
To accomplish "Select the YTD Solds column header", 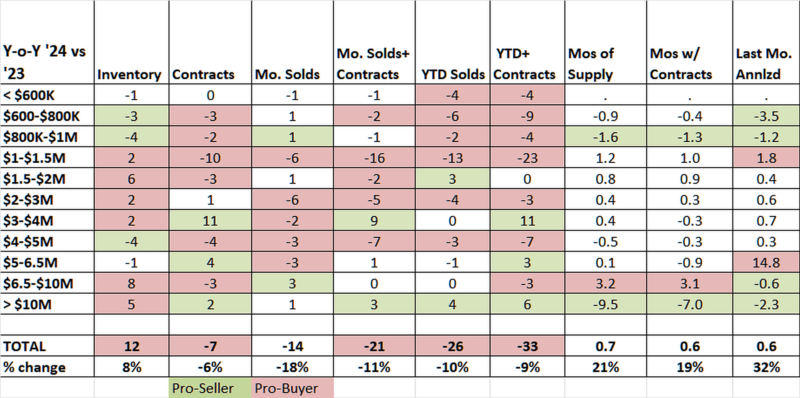I will click(452, 42).
